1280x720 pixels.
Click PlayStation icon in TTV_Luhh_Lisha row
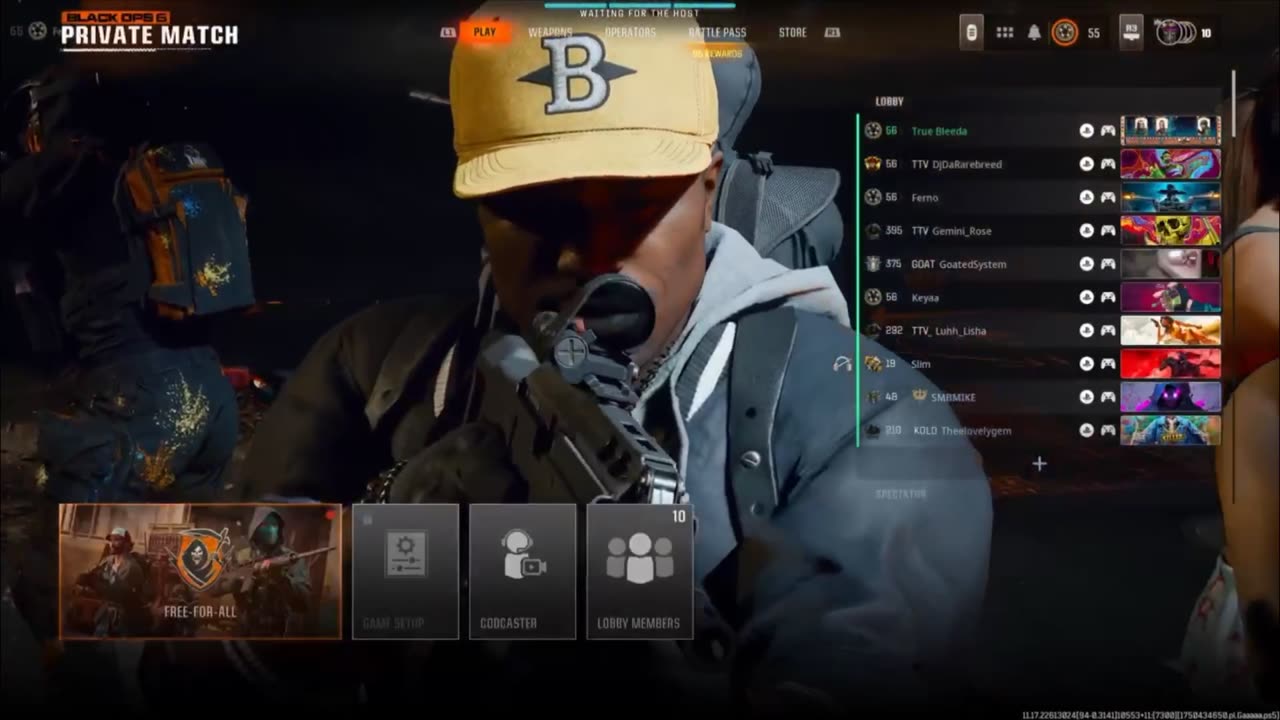click(x=1086, y=330)
